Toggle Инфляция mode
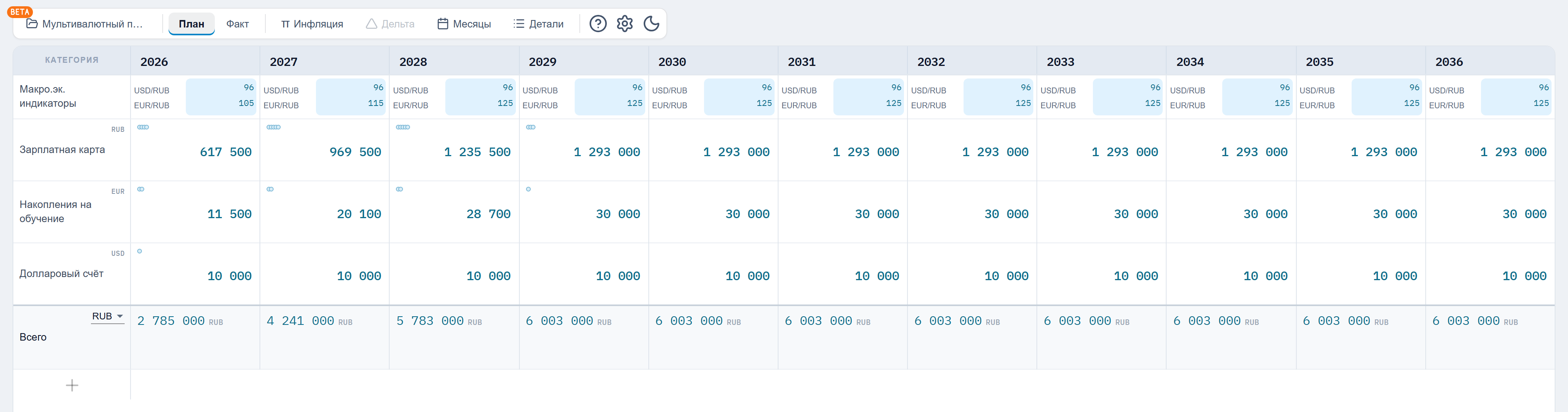This screenshot has width=1568, height=412. coord(312,24)
